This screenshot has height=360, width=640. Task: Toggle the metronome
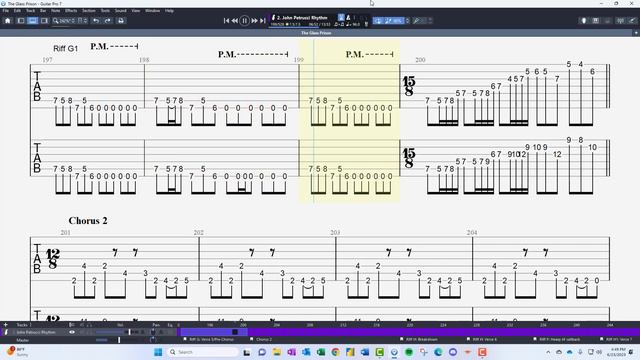pyautogui.click(x=348, y=18)
